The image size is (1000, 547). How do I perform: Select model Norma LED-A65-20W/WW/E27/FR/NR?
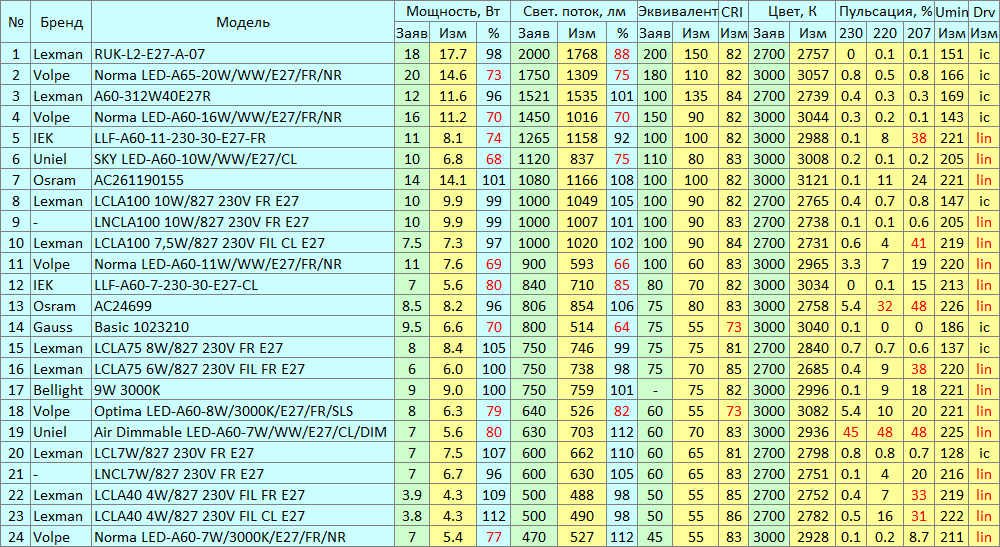point(242,75)
